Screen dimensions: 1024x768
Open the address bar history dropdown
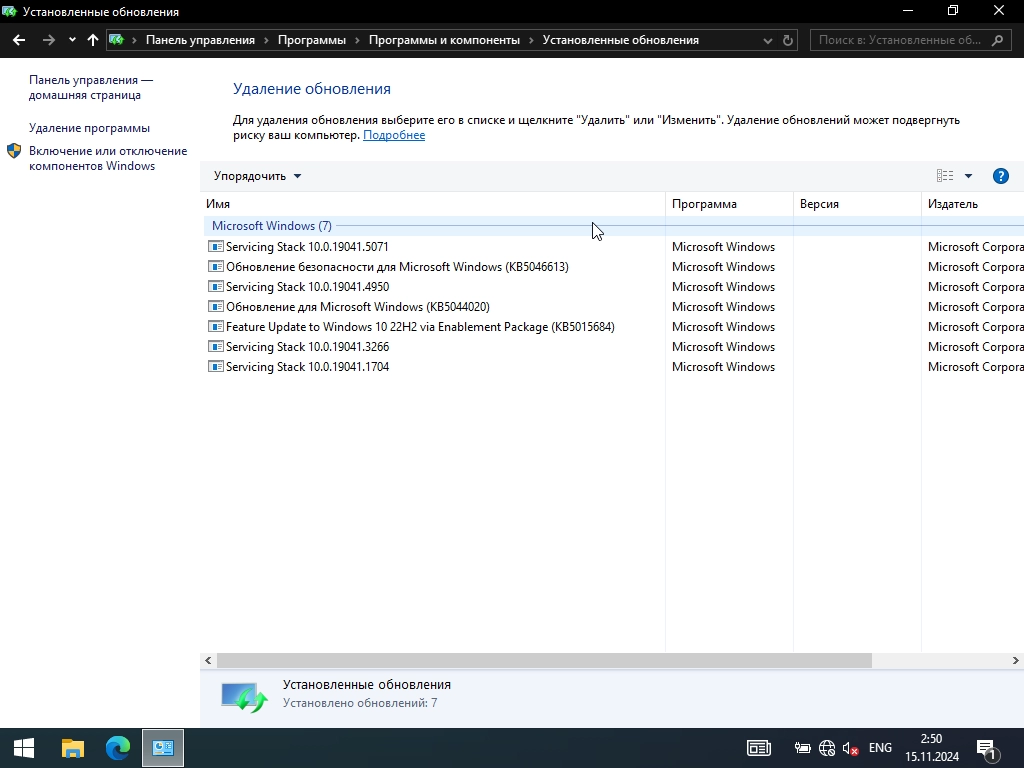coord(767,40)
